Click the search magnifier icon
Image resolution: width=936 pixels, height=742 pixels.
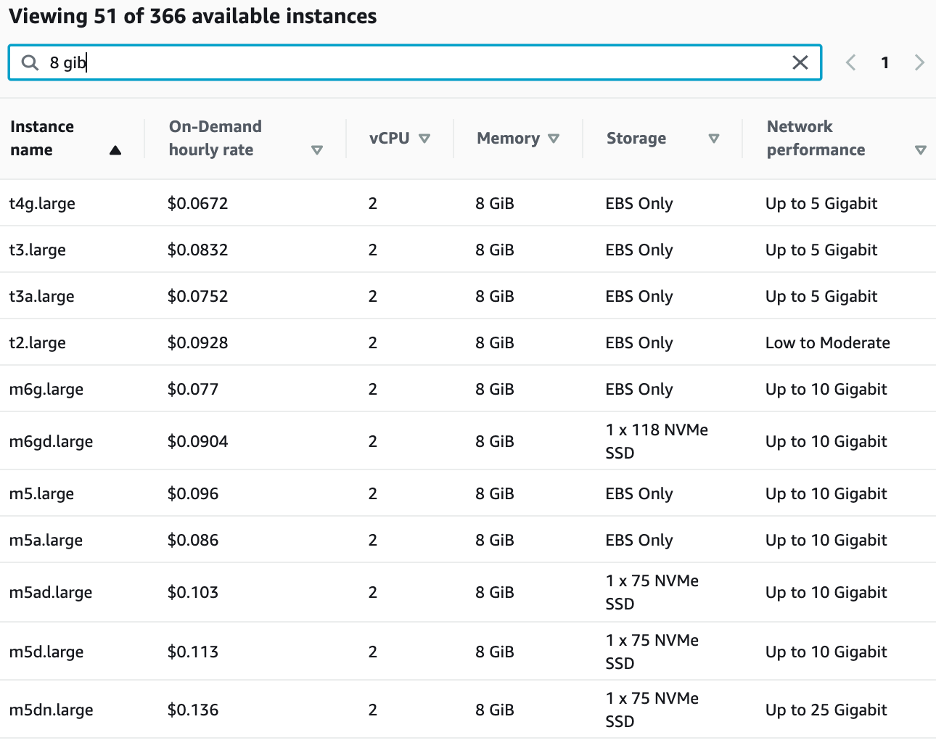coord(30,63)
